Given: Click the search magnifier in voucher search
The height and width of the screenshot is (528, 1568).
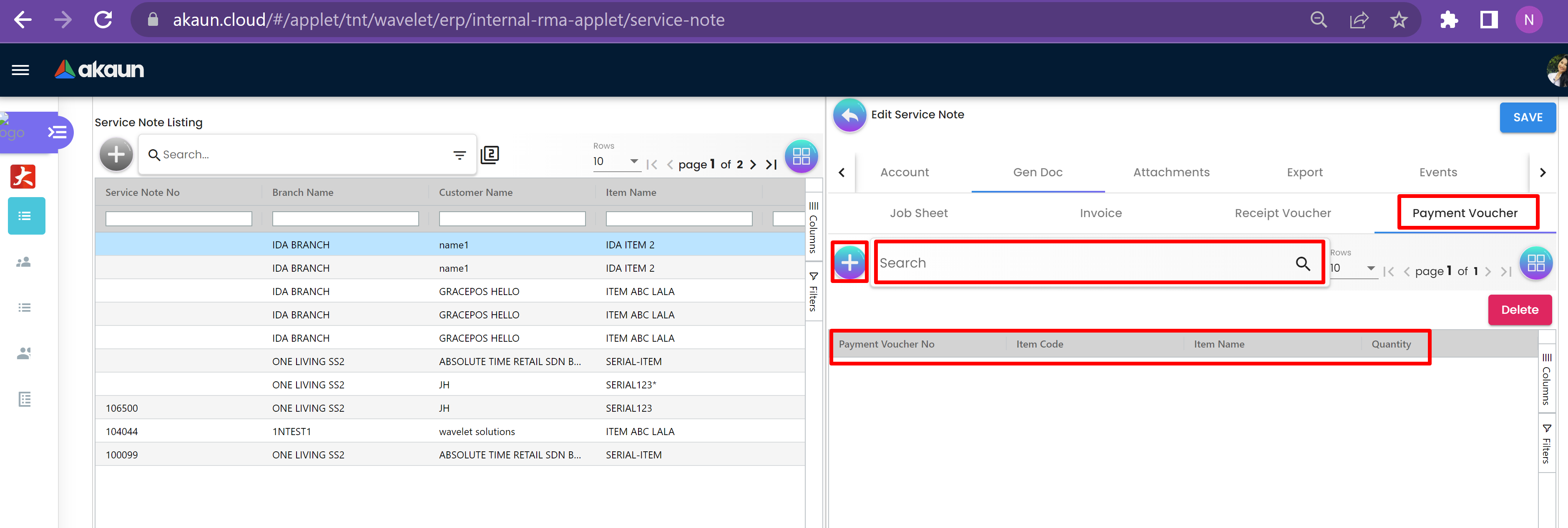Looking at the screenshot, I should coord(1302,263).
